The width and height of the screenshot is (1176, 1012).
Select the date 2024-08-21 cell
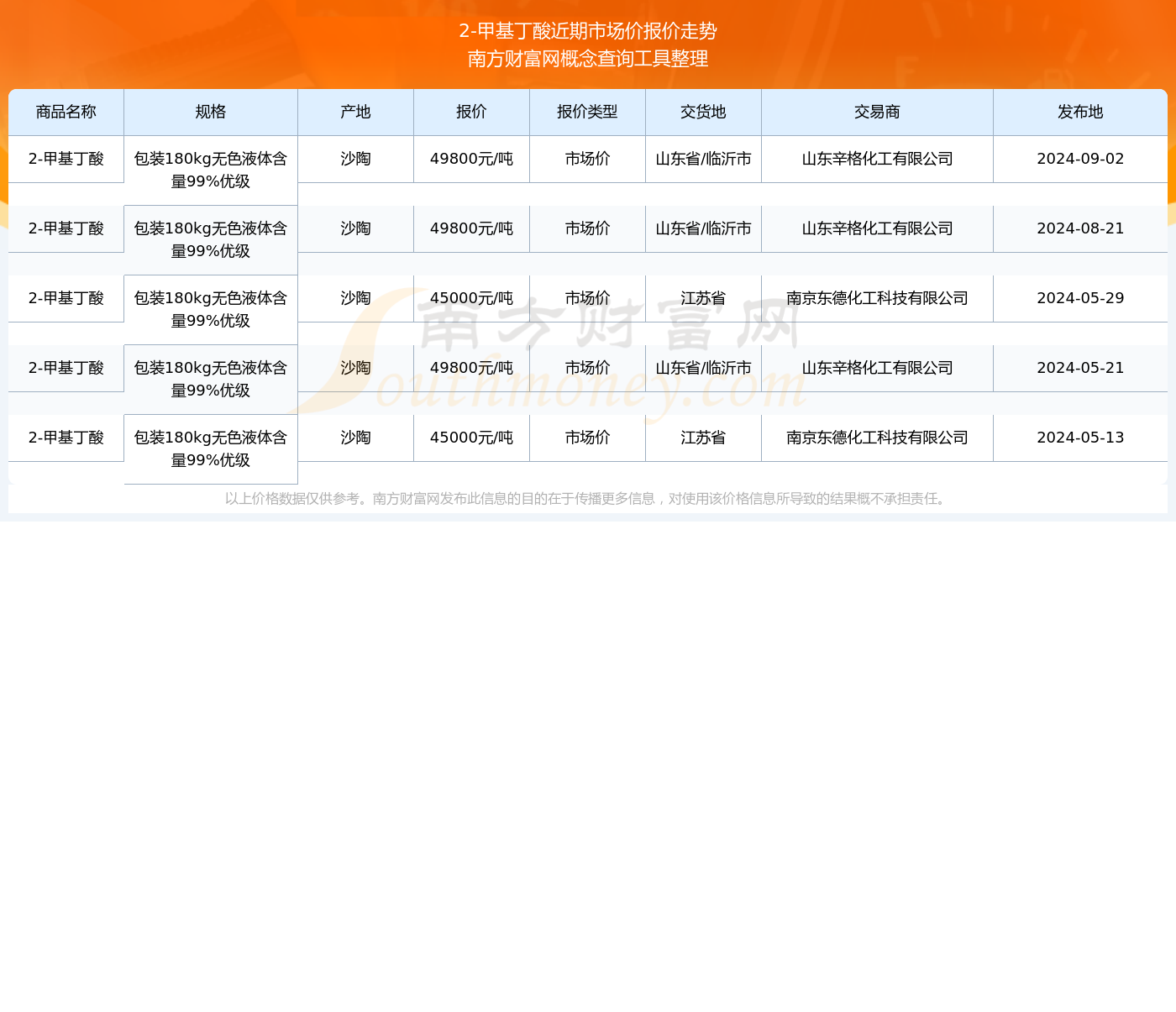point(1080,228)
